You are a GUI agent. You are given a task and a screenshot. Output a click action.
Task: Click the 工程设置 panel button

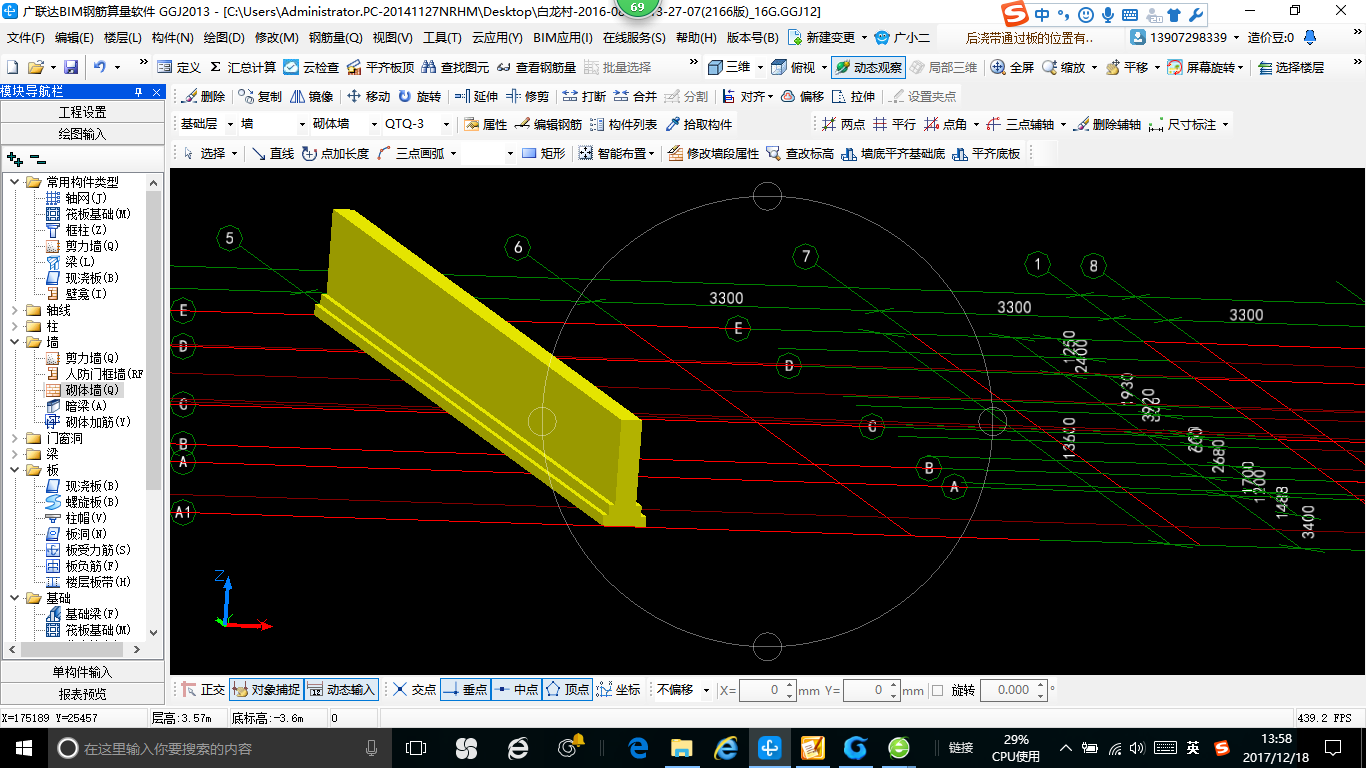[82, 112]
